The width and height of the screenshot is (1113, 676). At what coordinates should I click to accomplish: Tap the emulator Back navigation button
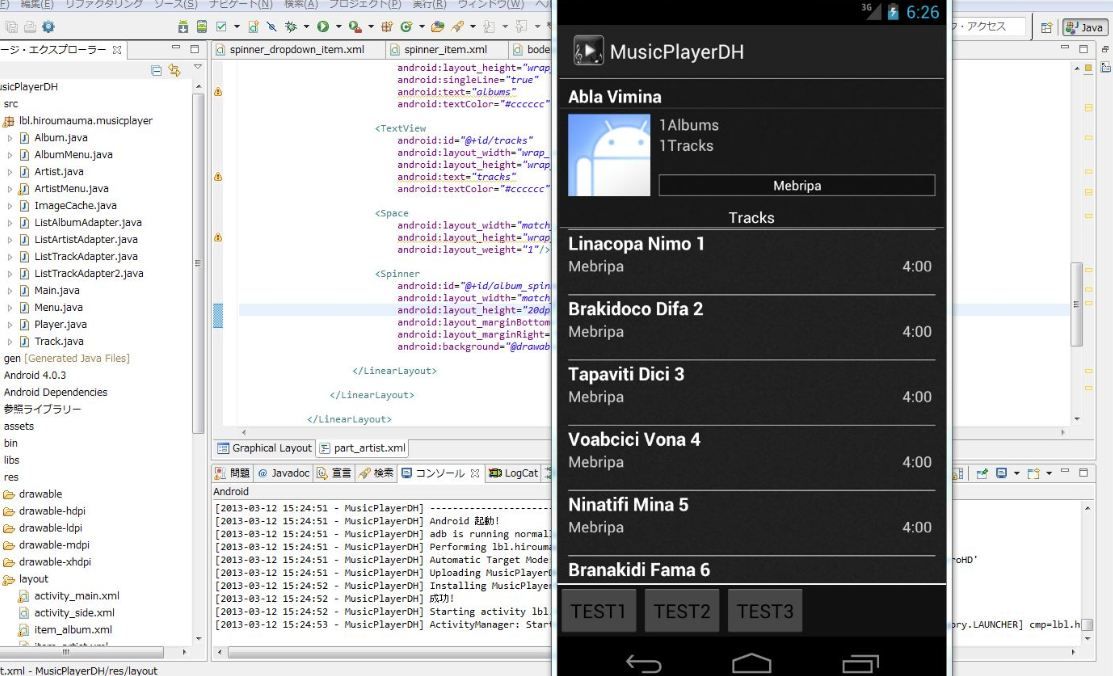click(643, 663)
